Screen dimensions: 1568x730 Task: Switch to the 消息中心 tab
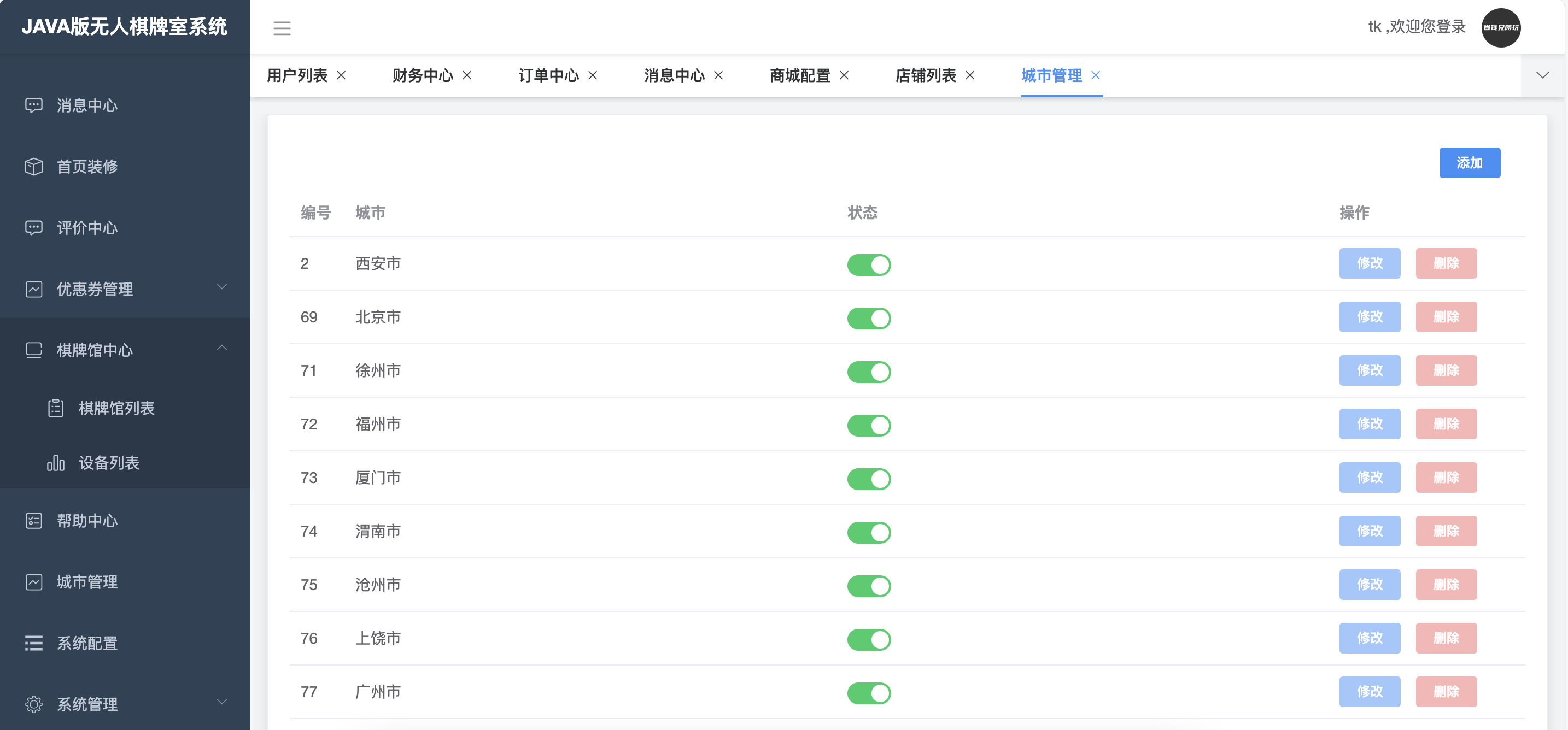point(675,75)
